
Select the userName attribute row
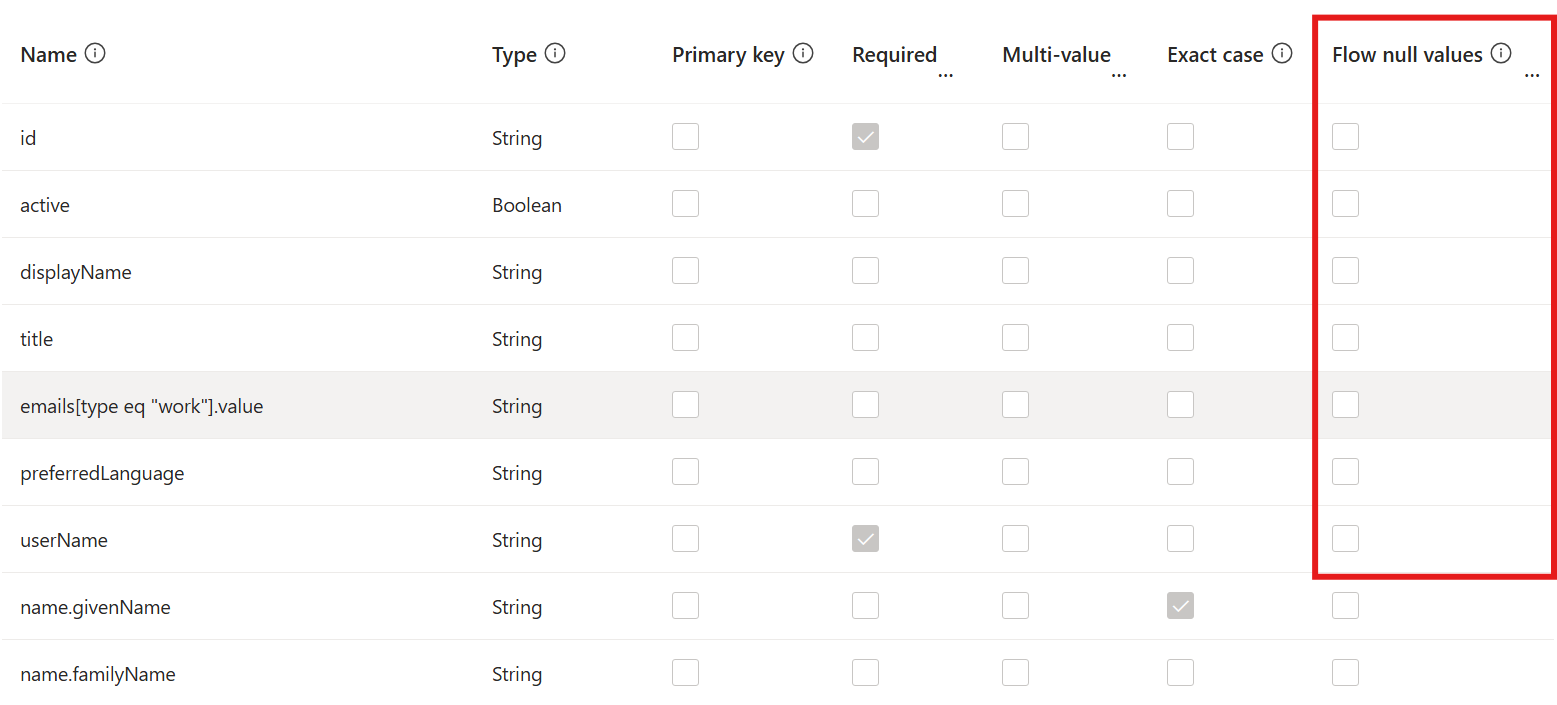778,540
